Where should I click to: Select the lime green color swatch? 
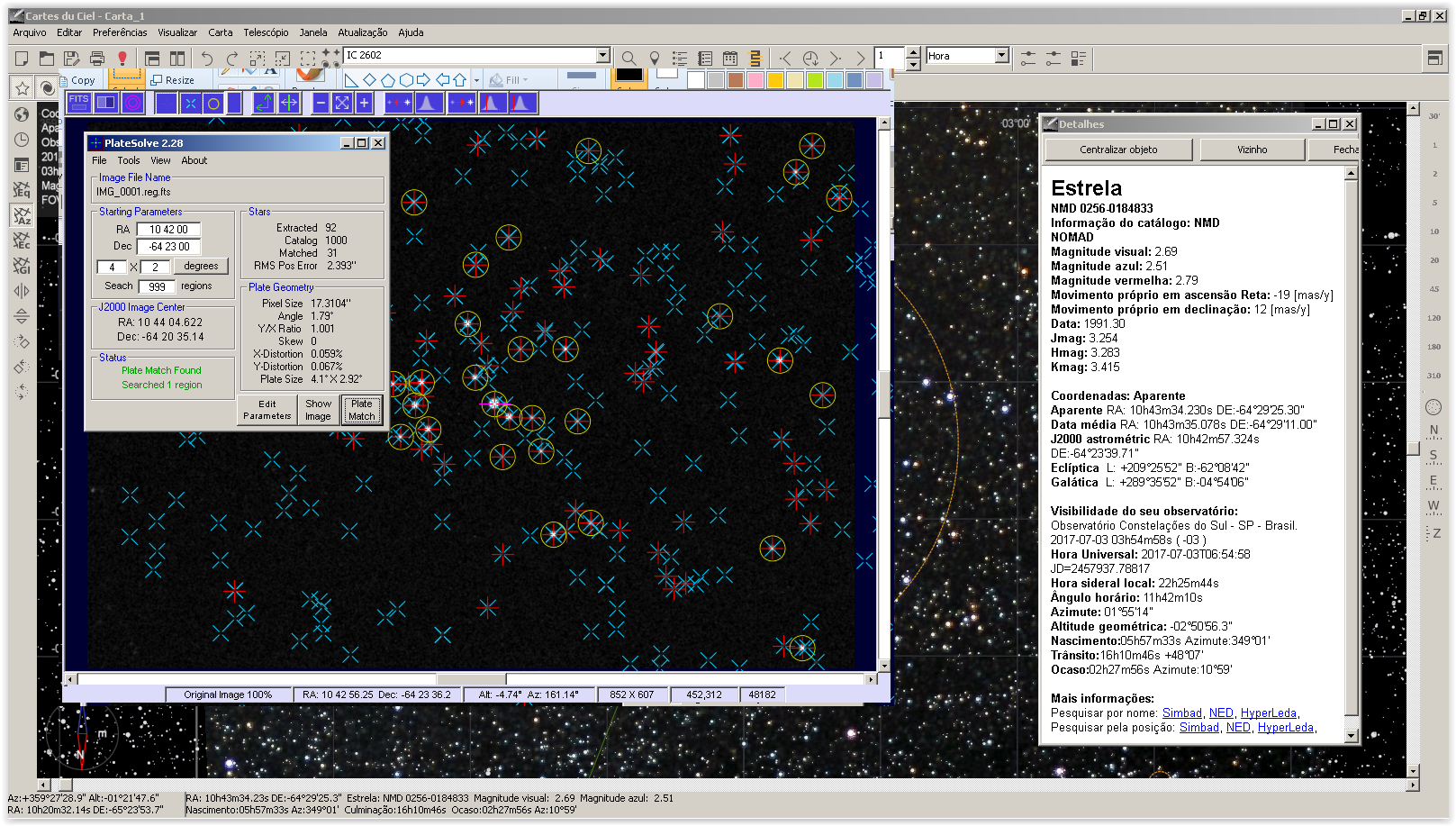(x=815, y=80)
